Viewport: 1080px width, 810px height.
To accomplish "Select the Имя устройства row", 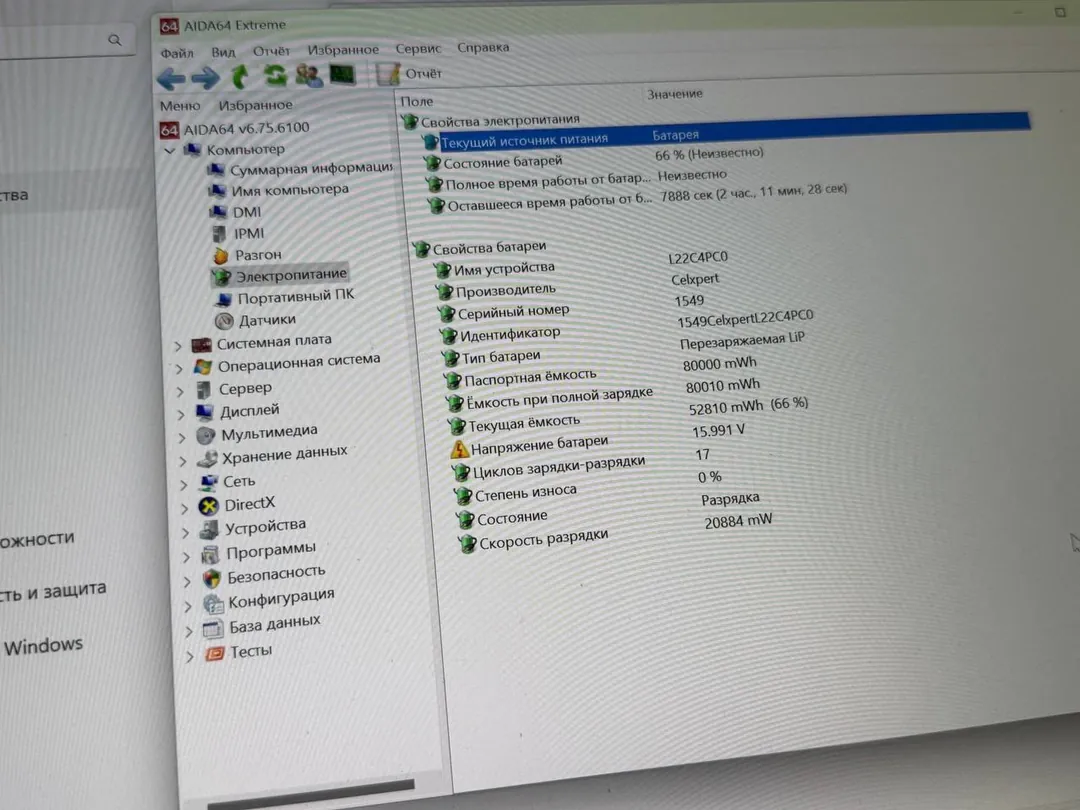I will [580, 264].
